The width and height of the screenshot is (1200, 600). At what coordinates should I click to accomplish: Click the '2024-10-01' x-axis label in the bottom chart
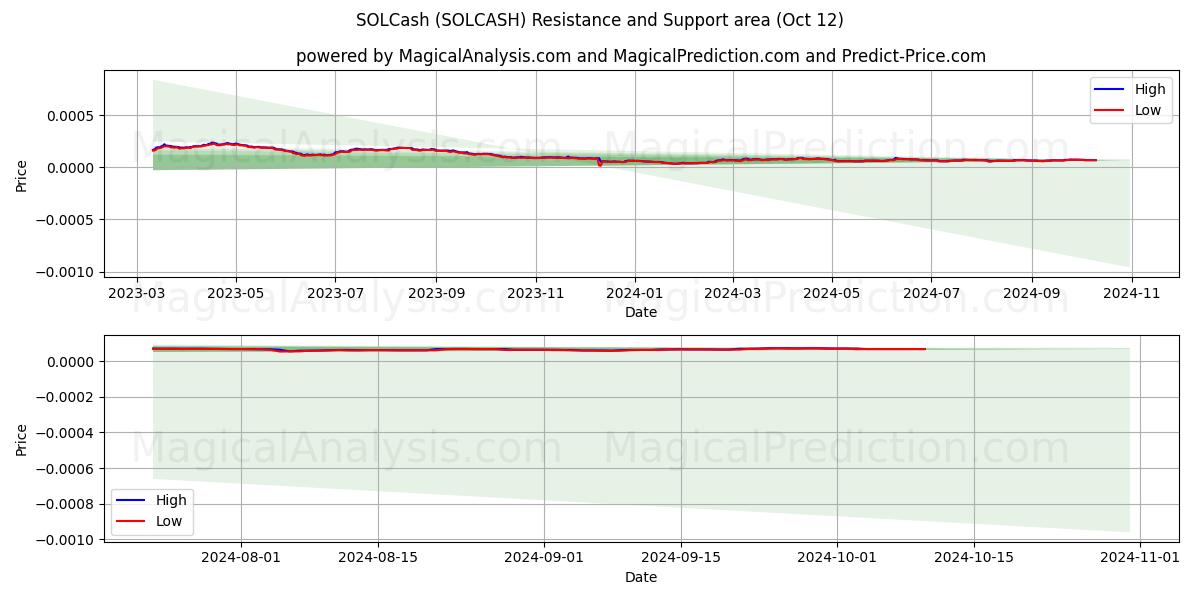tap(837, 559)
